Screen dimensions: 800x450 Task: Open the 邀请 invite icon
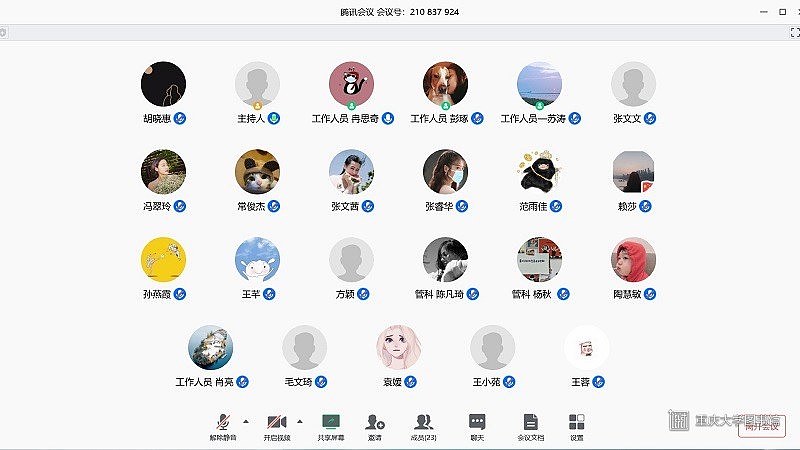(x=375, y=426)
